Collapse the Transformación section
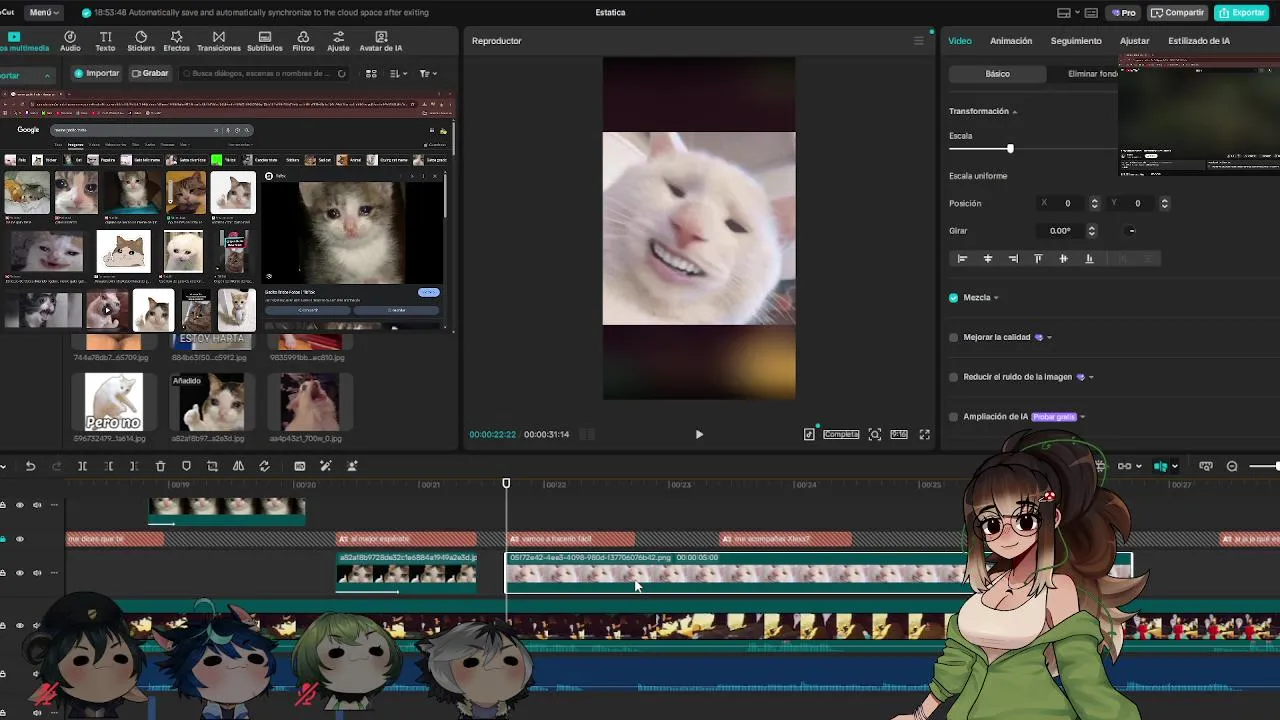1280x720 pixels. pos(1014,111)
